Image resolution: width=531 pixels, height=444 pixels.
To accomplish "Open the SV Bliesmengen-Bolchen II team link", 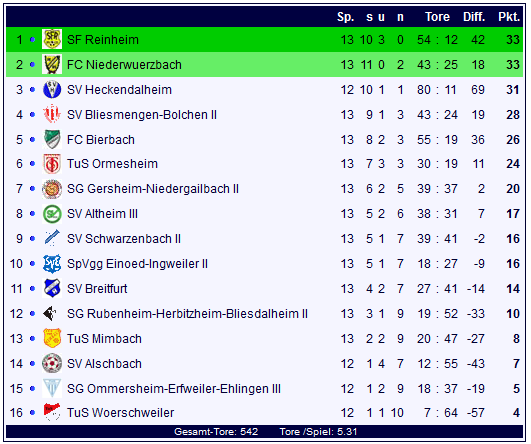I will [x=142, y=115].
